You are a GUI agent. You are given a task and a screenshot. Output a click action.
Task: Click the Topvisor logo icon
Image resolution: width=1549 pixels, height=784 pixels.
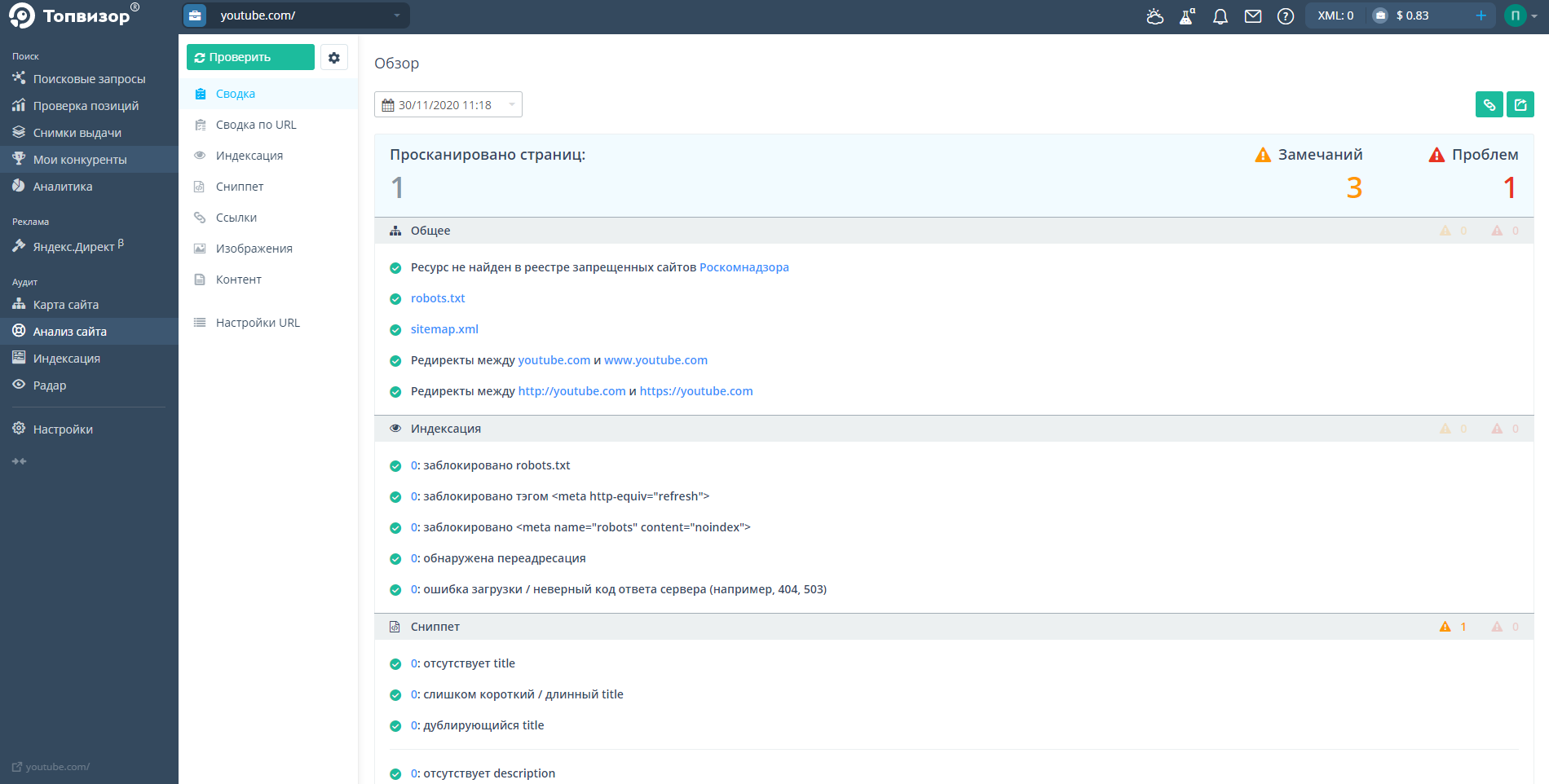[21, 15]
